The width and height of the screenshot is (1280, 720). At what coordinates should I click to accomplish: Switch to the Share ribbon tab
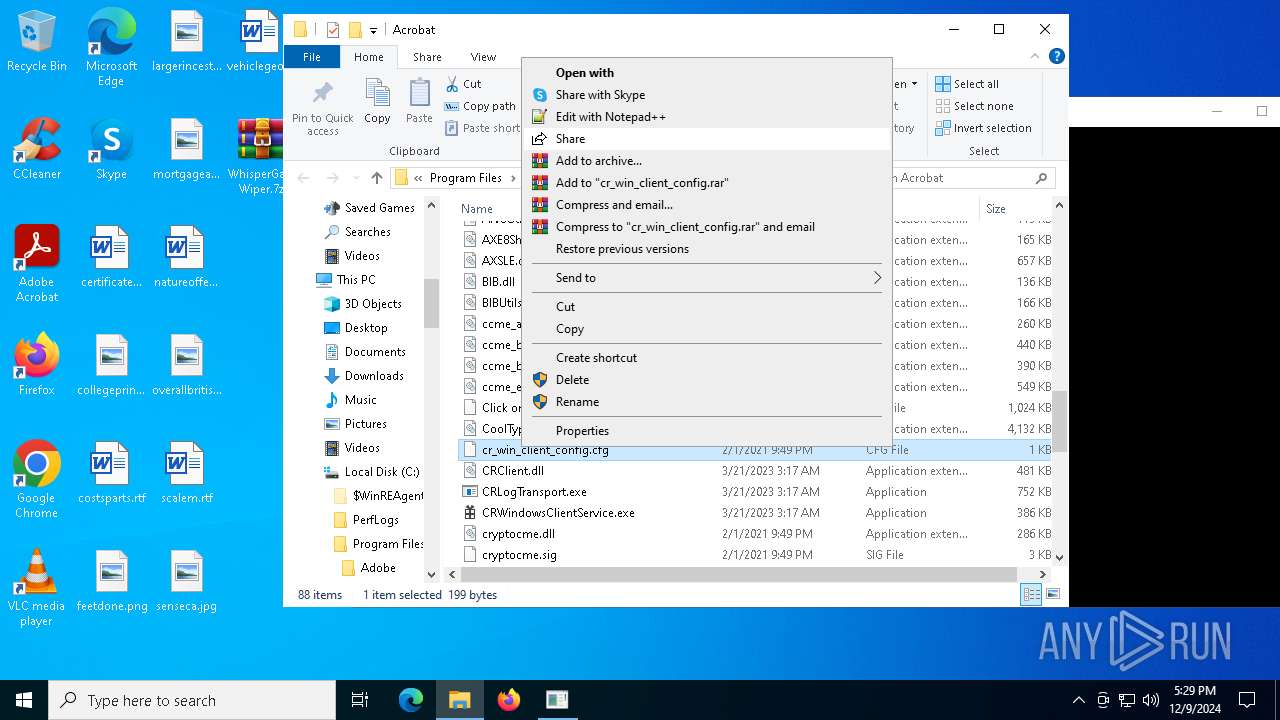pyautogui.click(x=427, y=57)
